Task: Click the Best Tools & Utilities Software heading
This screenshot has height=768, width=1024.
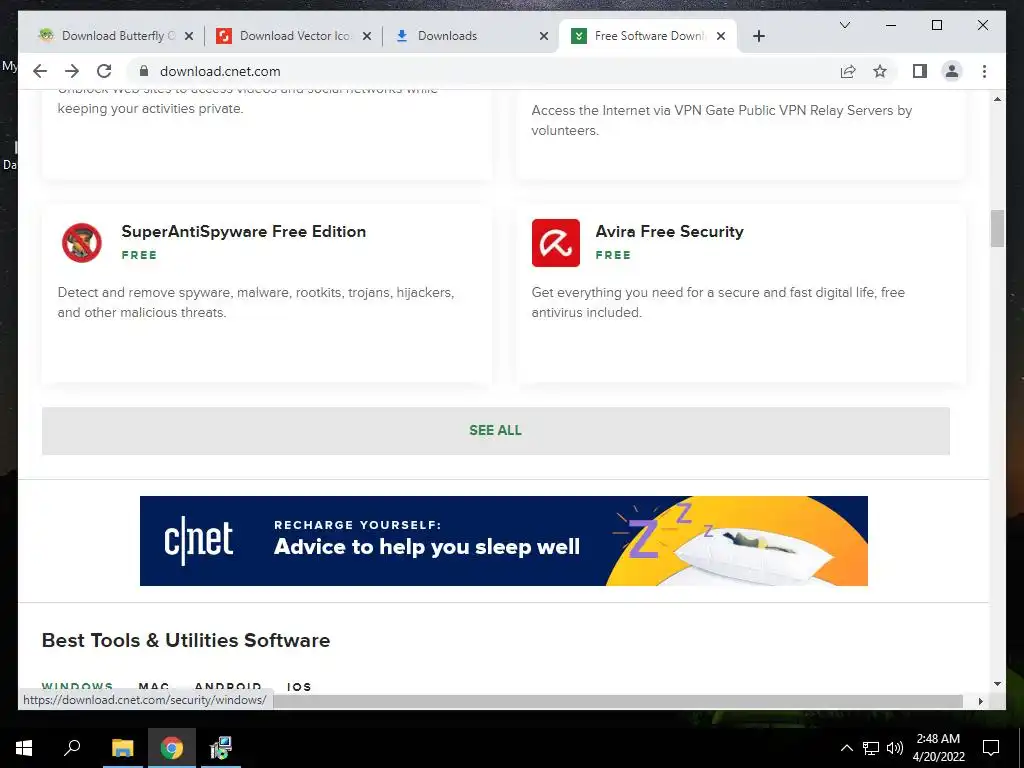Action: pyautogui.click(x=186, y=641)
